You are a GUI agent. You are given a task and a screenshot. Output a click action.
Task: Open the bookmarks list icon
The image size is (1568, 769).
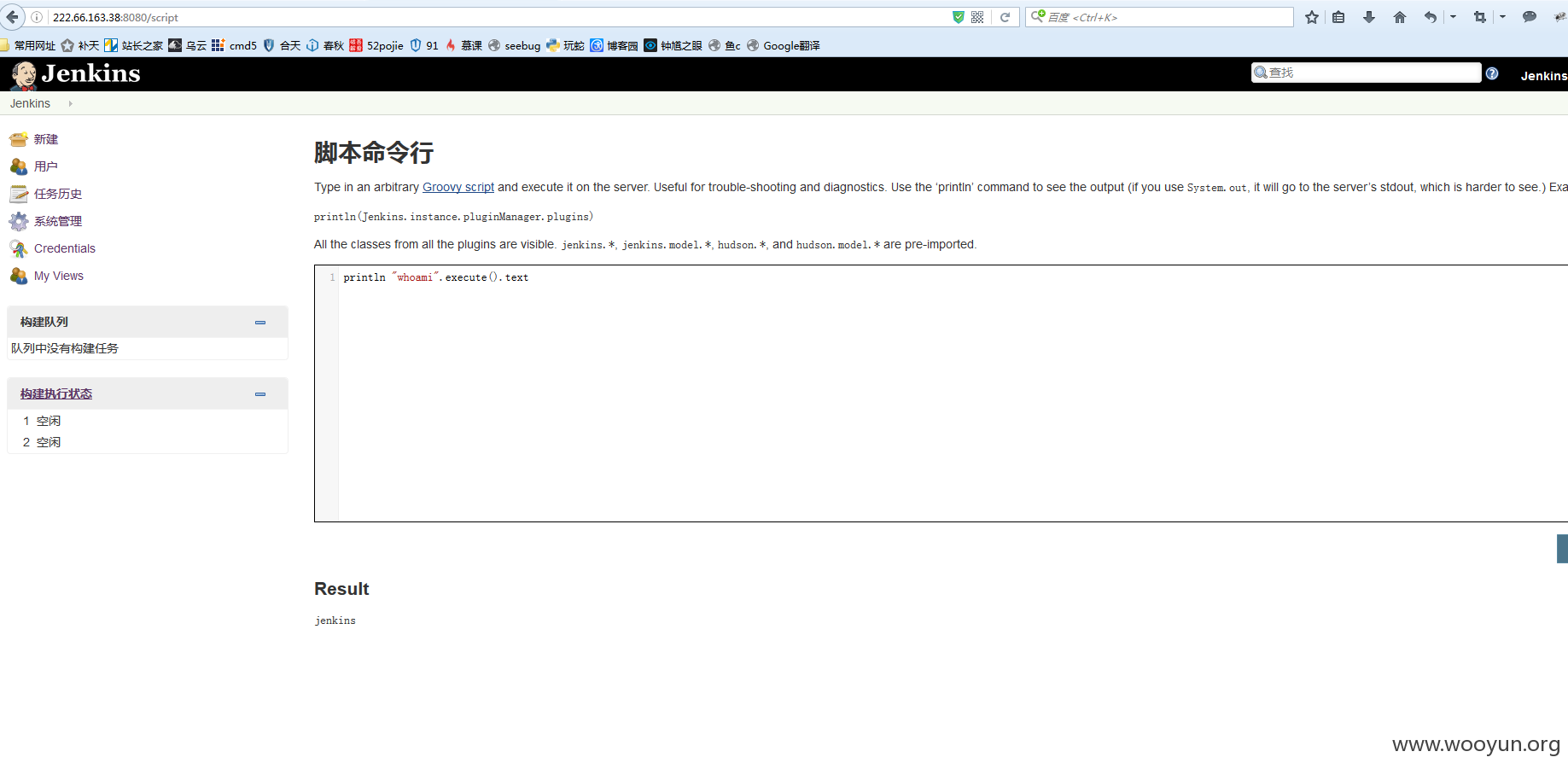tap(1338, 17)
